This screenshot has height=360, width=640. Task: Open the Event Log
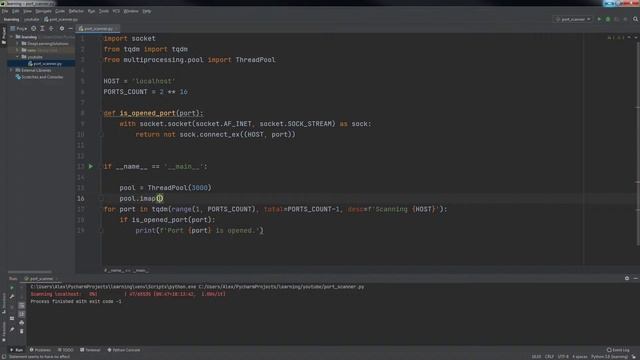point(618,350)
